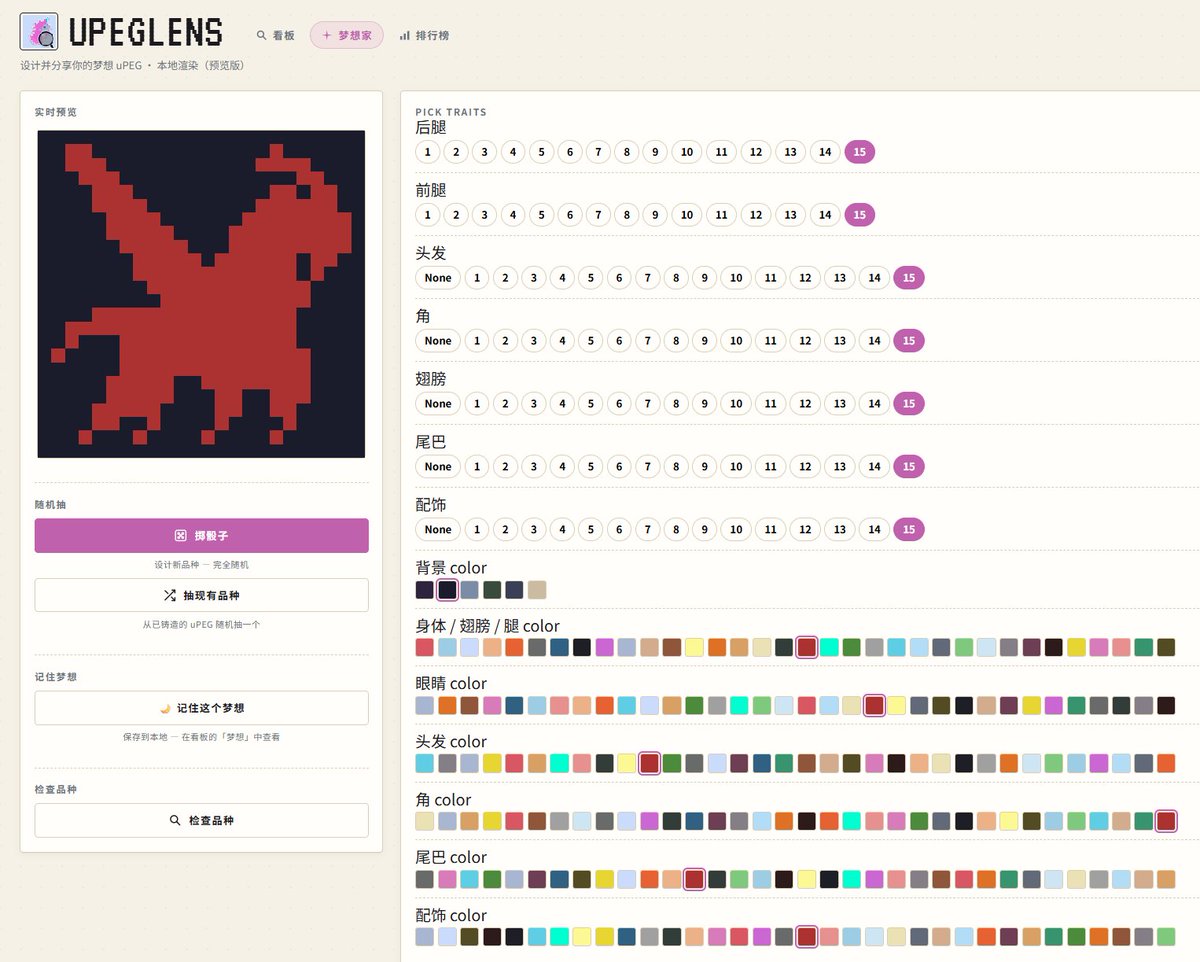This screenshot has width=1200, height=962.
Task: Pick the beige 背景 color swatch
Action: tap(537, 590)
